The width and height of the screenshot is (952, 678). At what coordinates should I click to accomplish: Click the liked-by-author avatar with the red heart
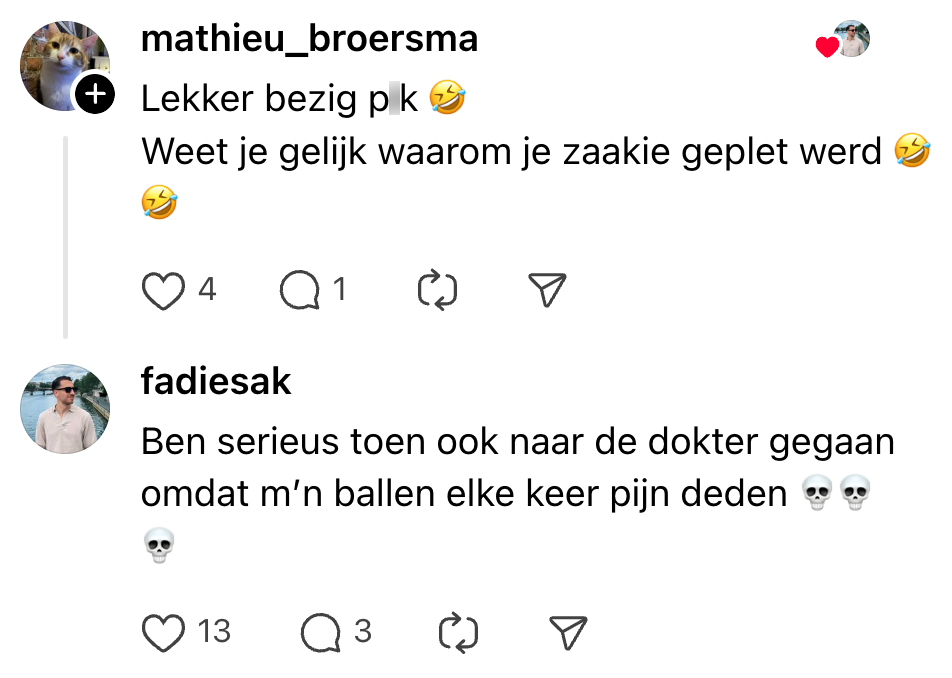(851, 40)
